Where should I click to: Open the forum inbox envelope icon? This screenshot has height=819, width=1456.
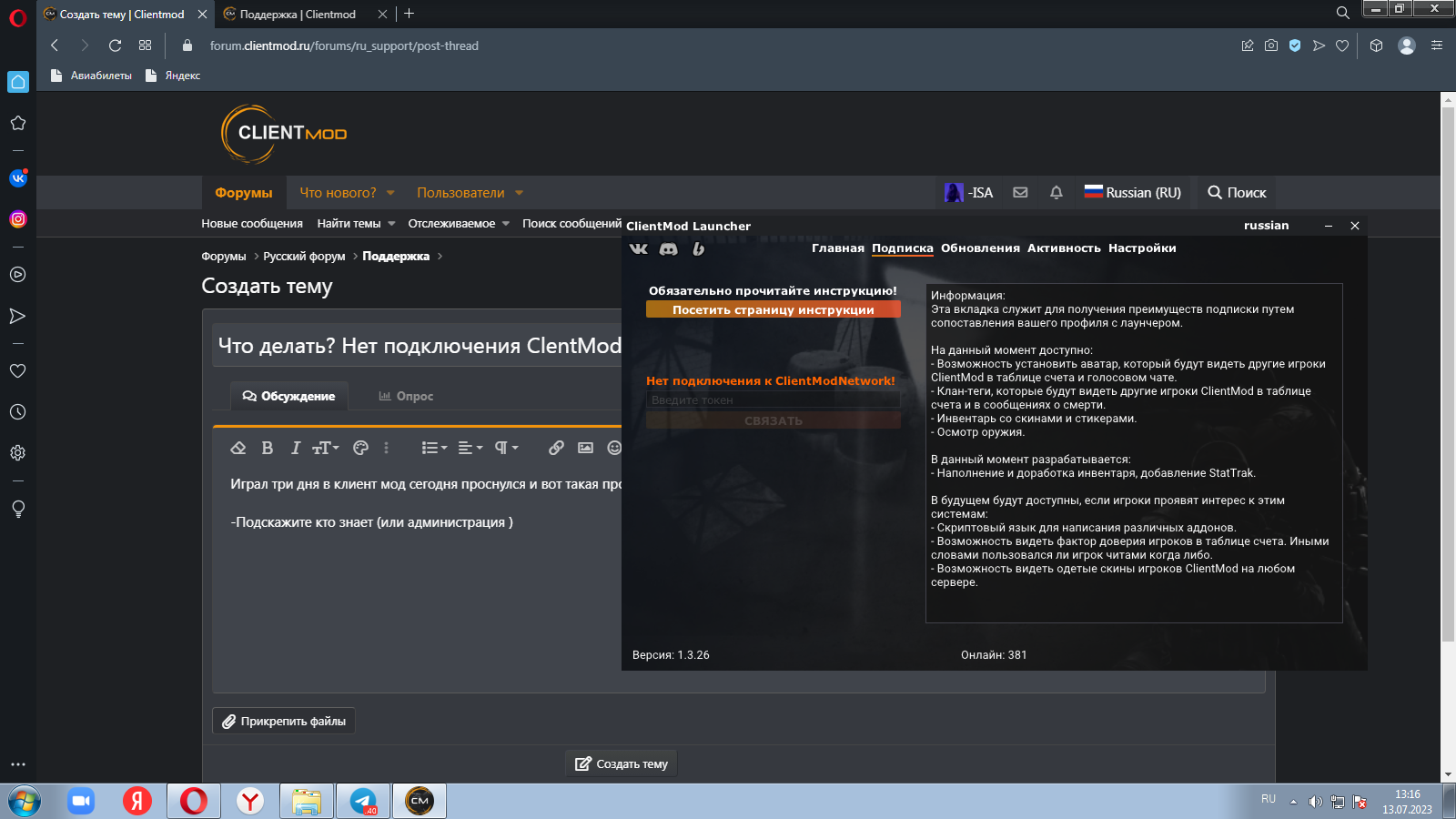point(1020,193)
